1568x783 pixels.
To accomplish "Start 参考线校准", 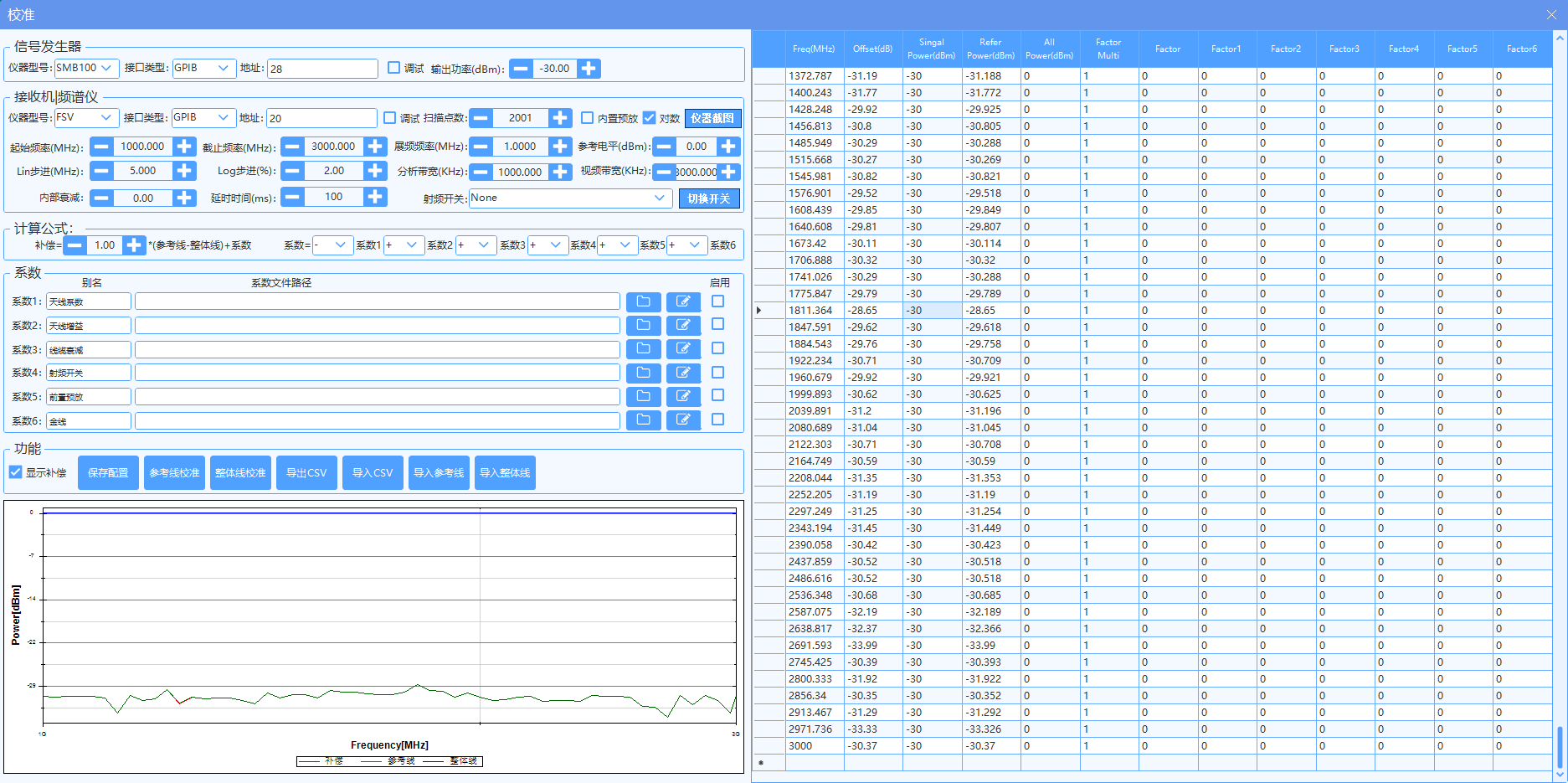I will point(174,473).
